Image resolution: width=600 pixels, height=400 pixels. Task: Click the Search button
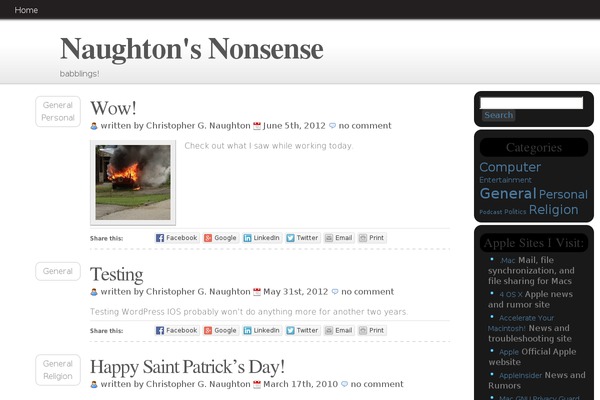pyautogui.click(x=498, y=115)
